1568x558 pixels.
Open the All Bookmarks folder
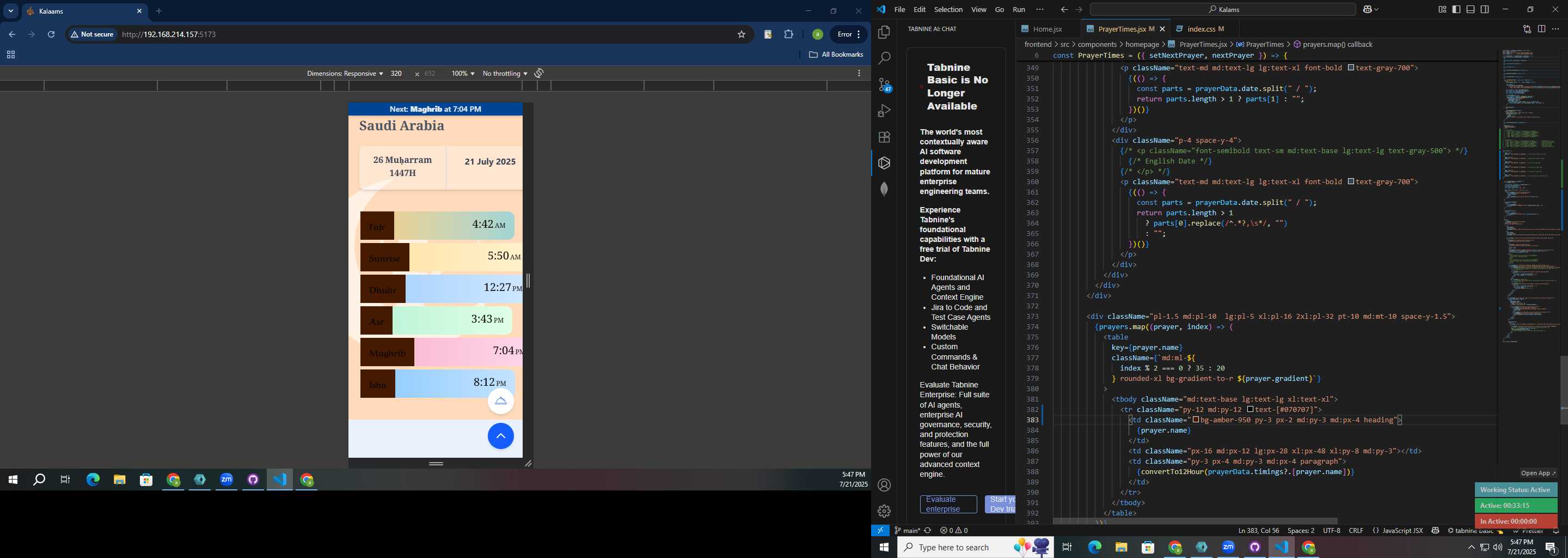[836, 55]
